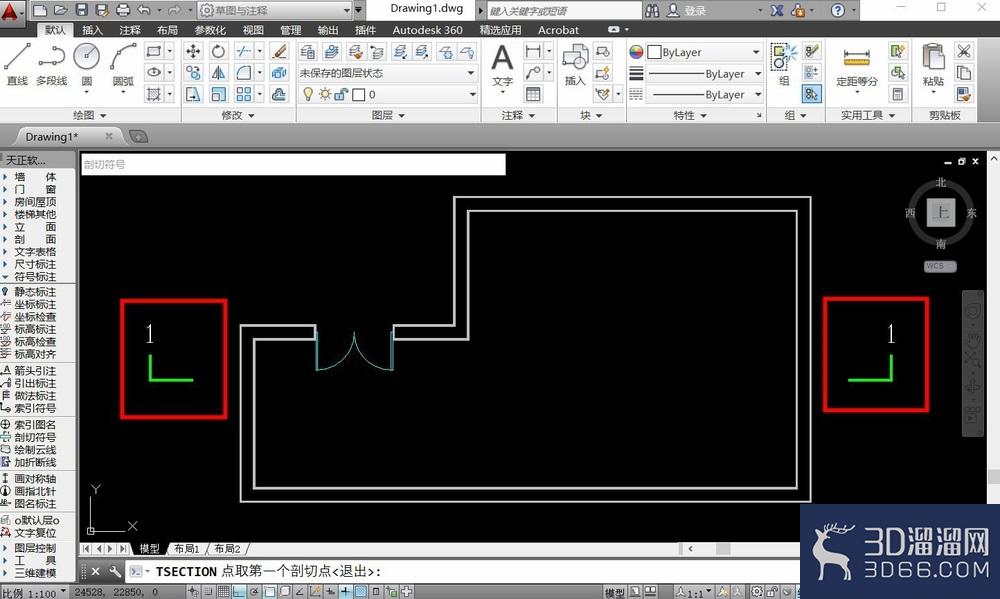Click 登录 sign-in button

click(688, 10)
